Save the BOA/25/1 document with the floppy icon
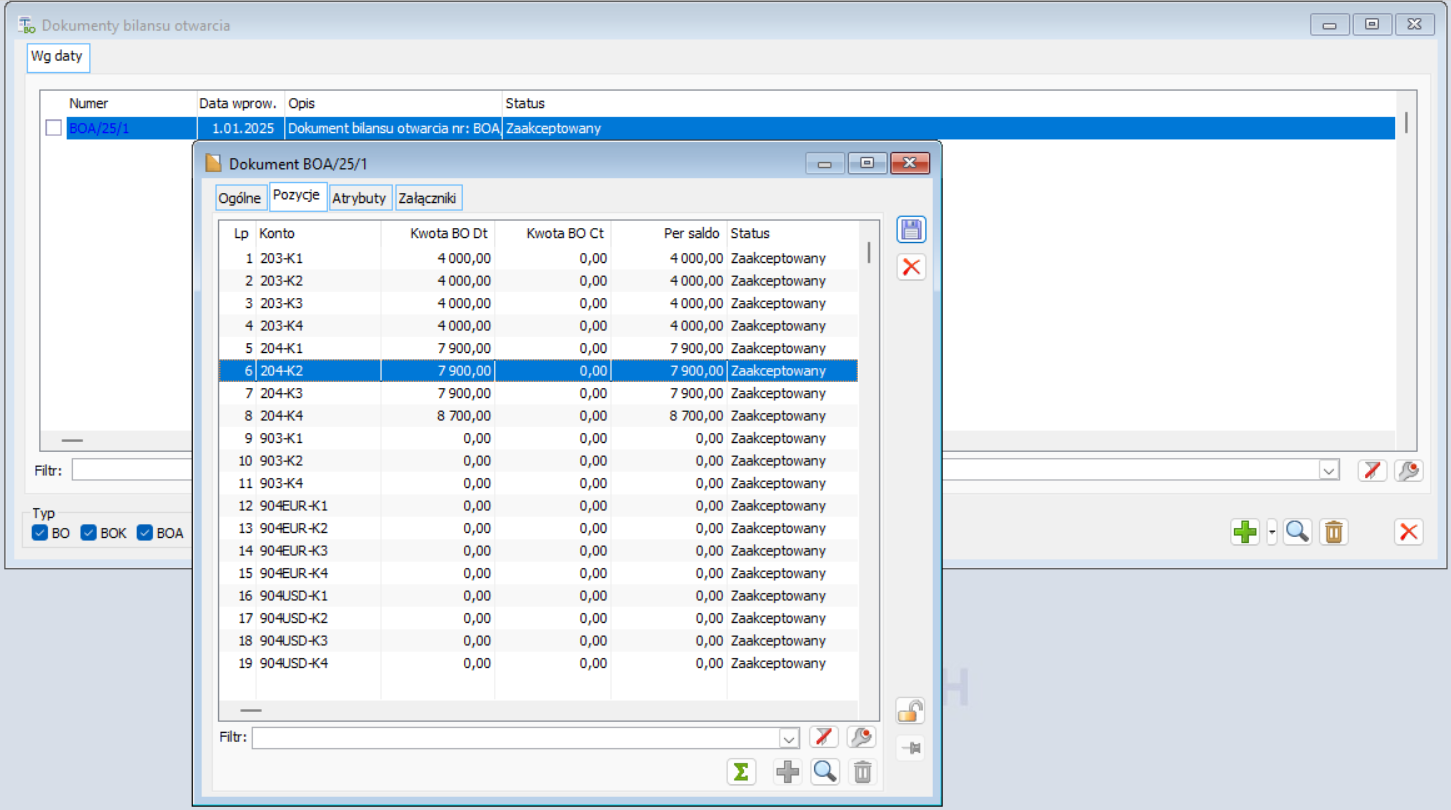 click(911, 230)
